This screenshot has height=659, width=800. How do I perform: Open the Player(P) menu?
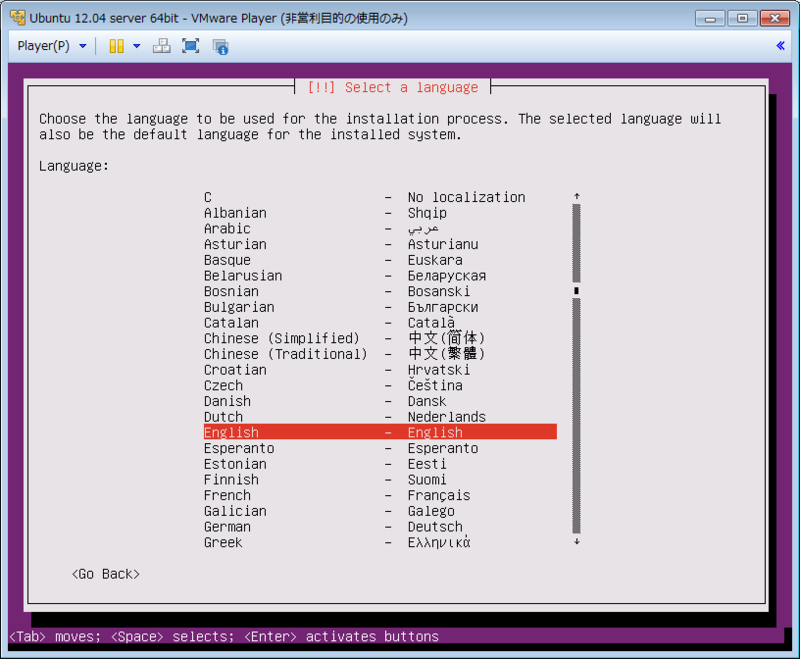point(51,46)
